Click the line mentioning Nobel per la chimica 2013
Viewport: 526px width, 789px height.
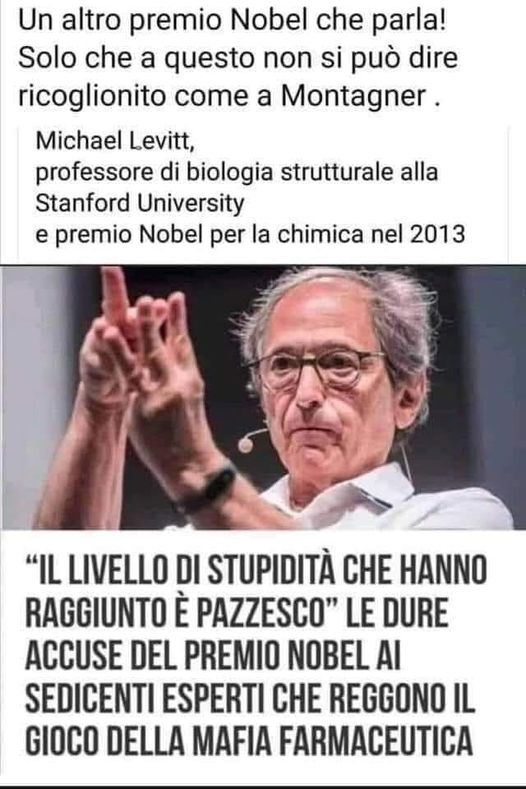tap(250, 234)
